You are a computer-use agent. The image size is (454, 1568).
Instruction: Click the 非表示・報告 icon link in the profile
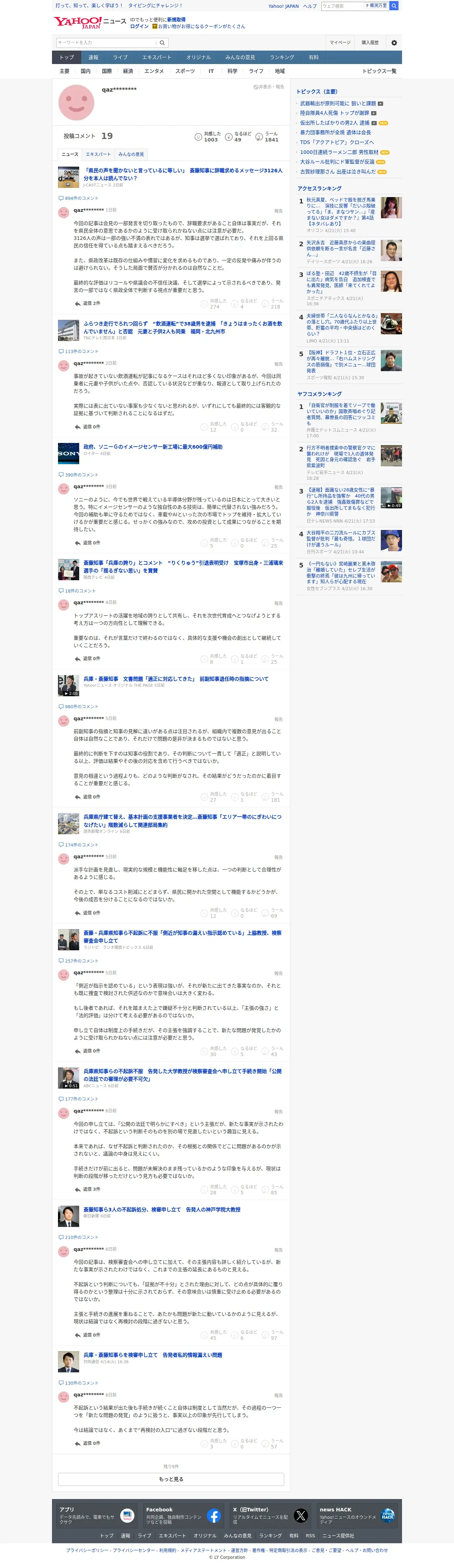(x=269, y=87)
